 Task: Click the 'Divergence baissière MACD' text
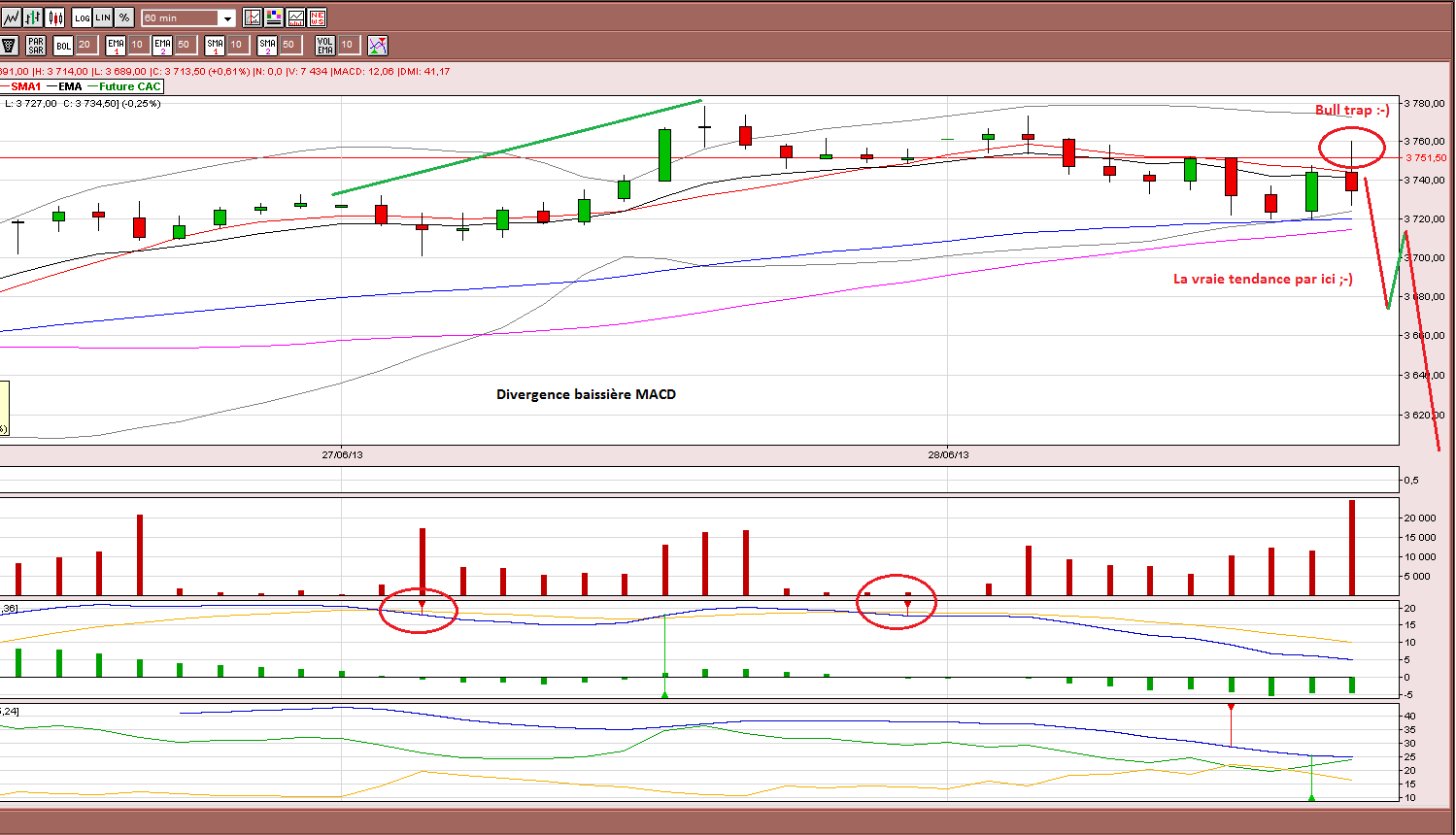click(x=586, y=394)
